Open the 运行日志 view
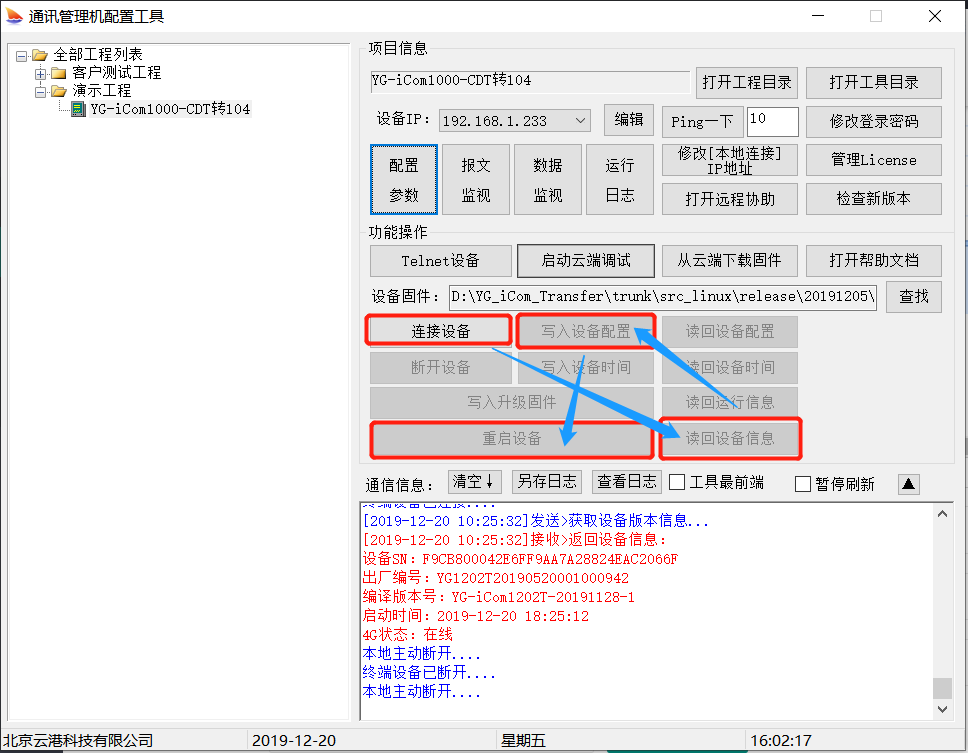968x753 pixels. coord(620,180)
